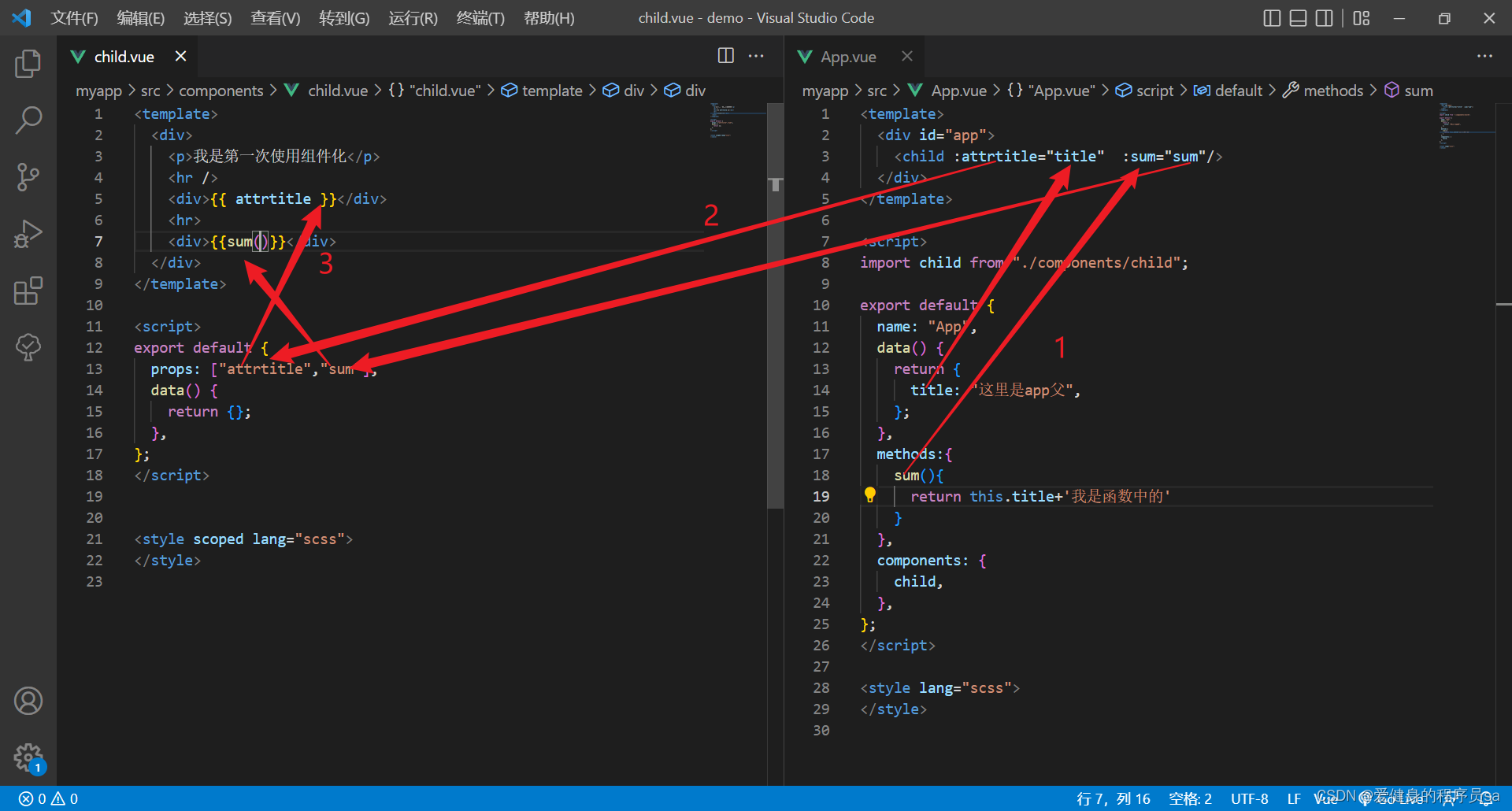Click the '<div id="app">' line in App.vue
This screenshot has width=1512, height=811.
[936, 135]
